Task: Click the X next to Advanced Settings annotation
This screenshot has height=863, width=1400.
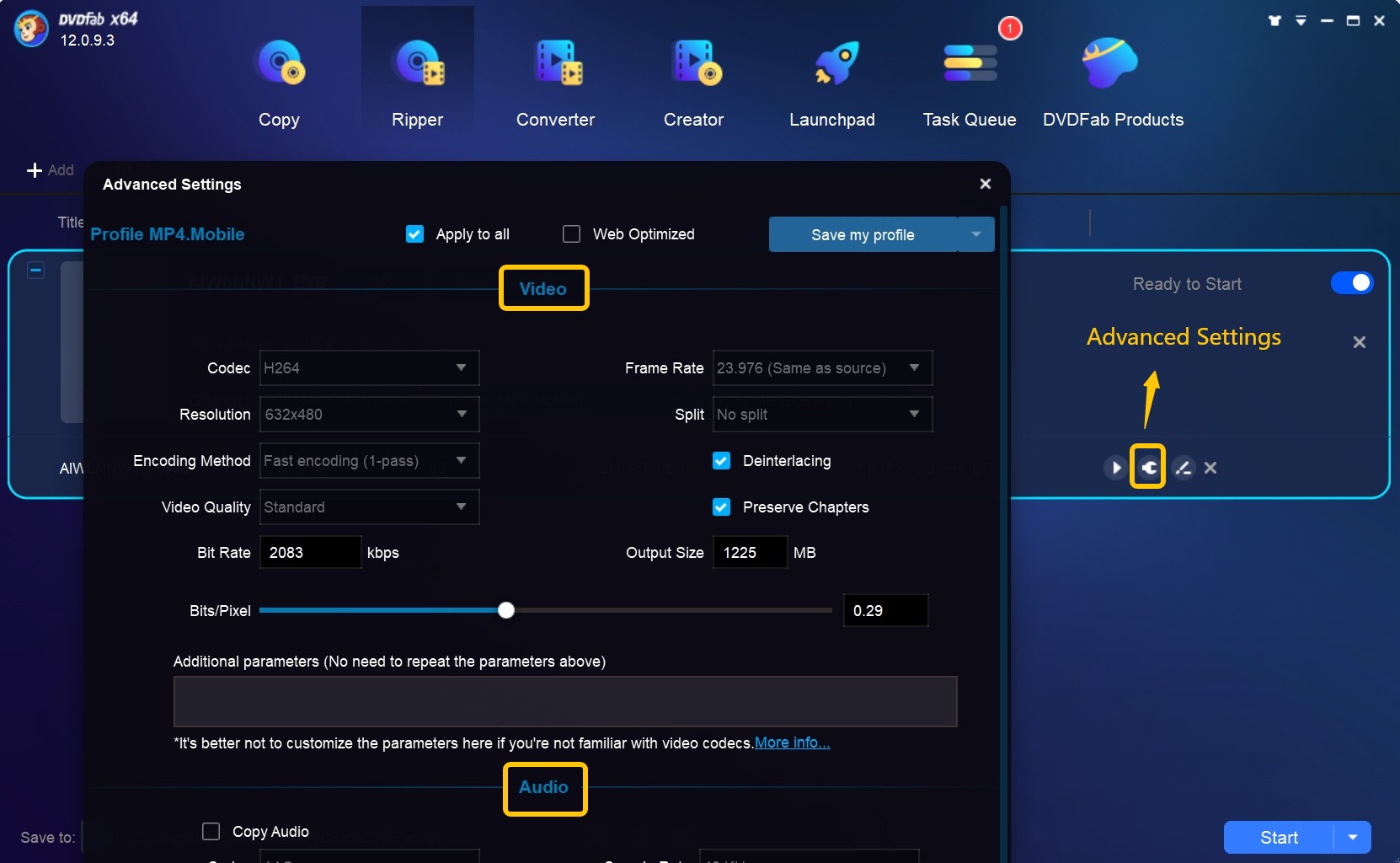Action: (1359, 342)
